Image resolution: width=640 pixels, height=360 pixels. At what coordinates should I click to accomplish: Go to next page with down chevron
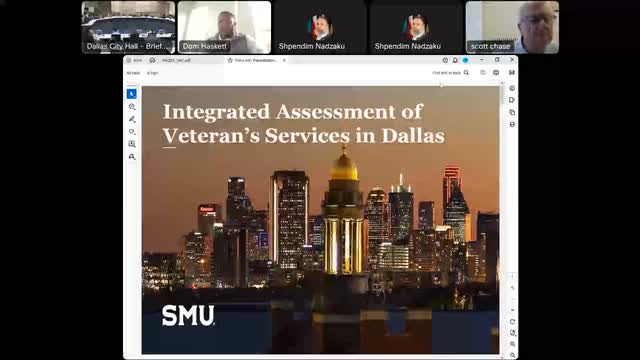point(512,310)
